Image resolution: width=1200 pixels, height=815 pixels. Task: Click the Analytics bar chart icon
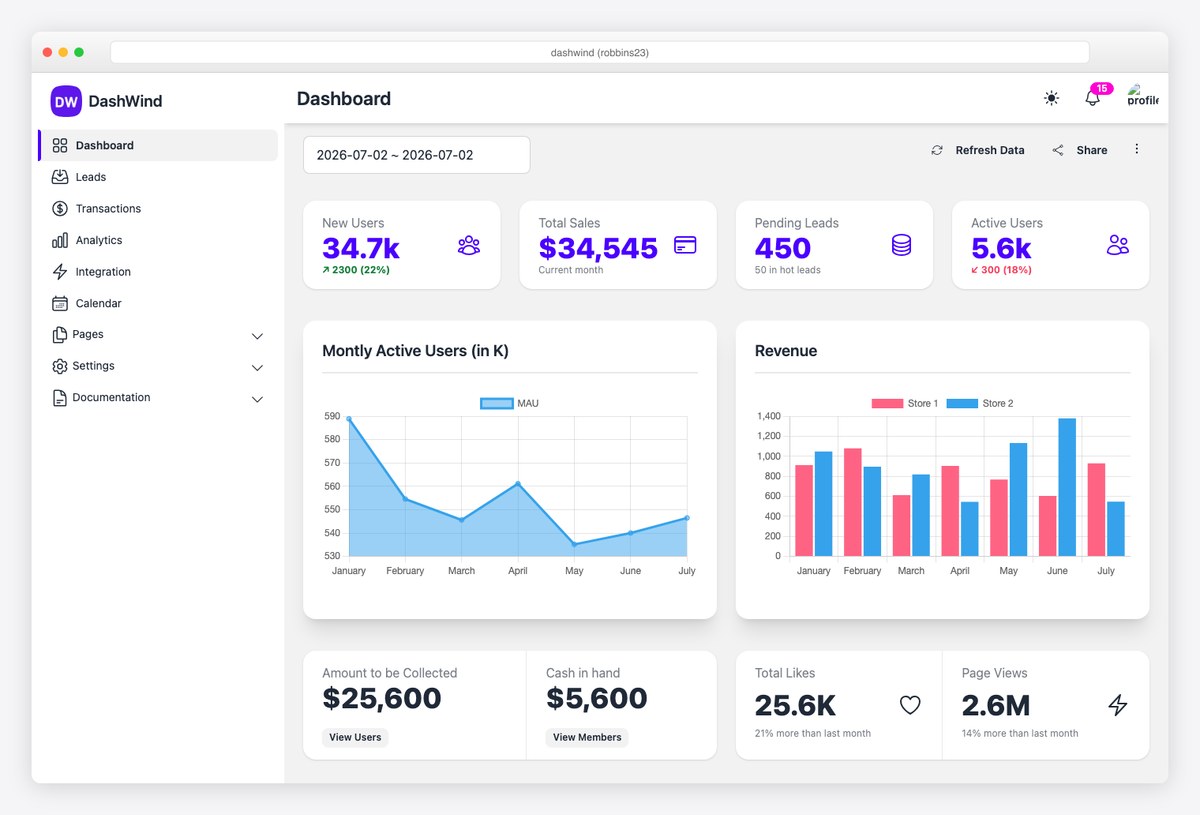[60, 240]
